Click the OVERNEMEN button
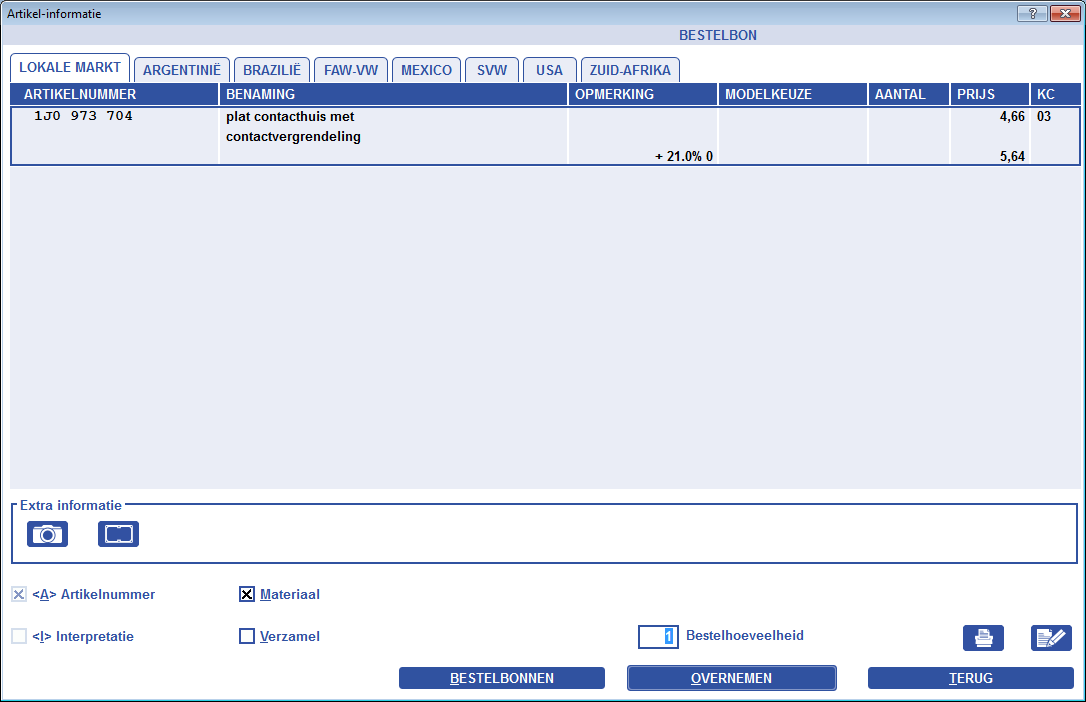1086x702 pixels. coord(731,678)
